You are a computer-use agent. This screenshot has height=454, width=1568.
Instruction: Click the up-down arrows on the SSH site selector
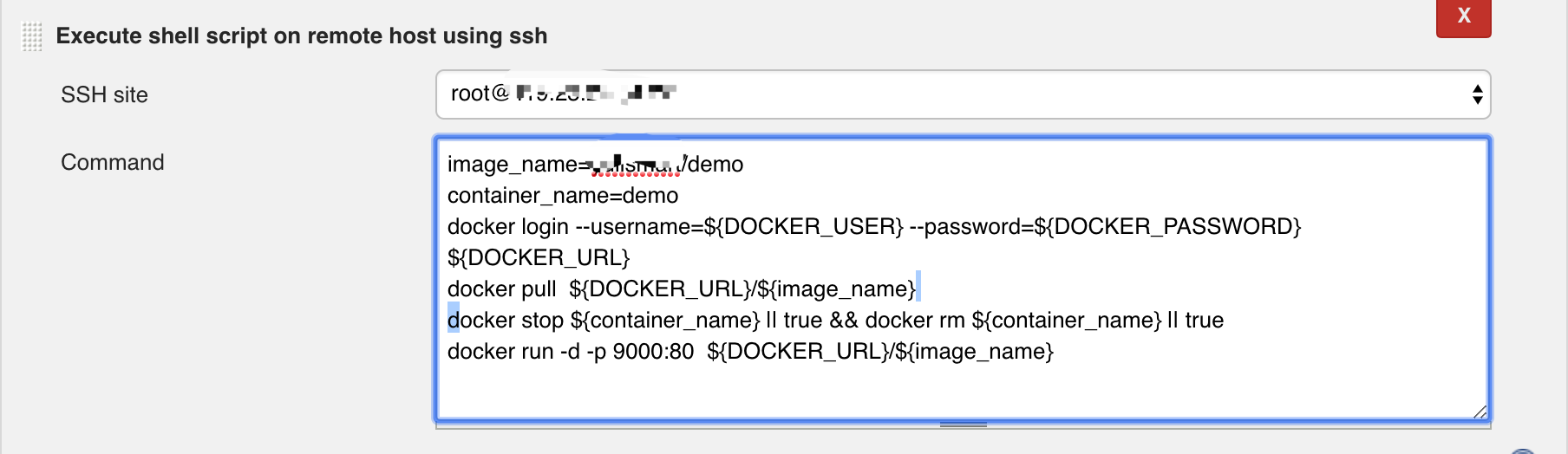tap(1477, 94)
